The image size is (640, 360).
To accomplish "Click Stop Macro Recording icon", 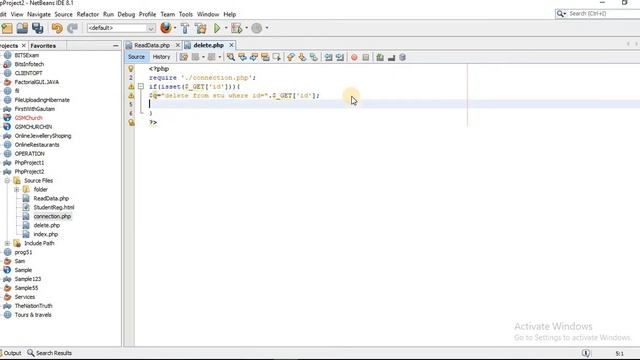I will [365, 57].
